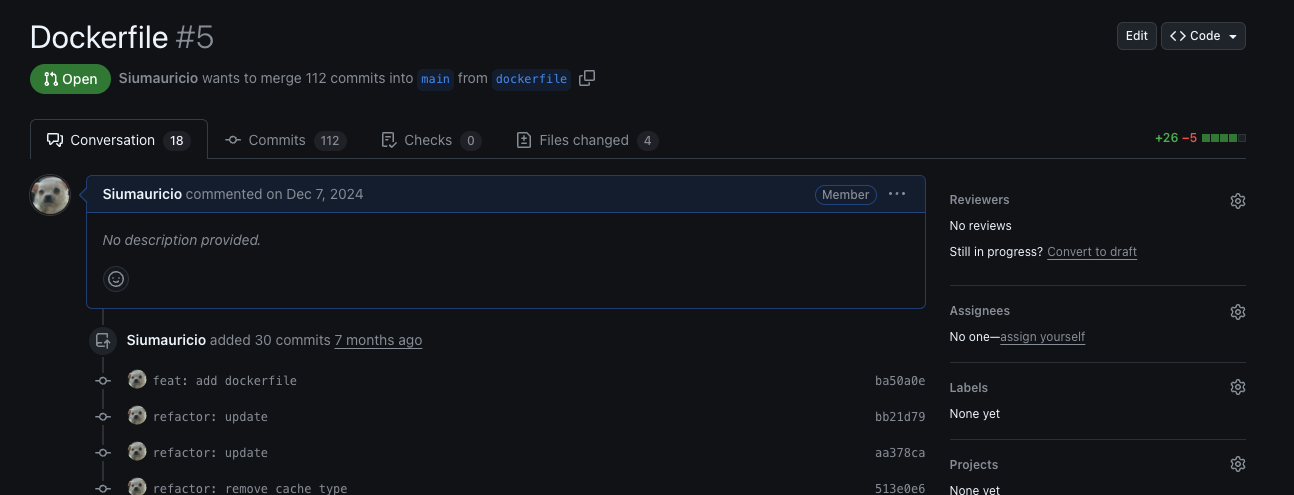Open the Labels settings gear
Viewport: 1294px width, 495px height.
pyautogui.click(x=1237, y=388)
